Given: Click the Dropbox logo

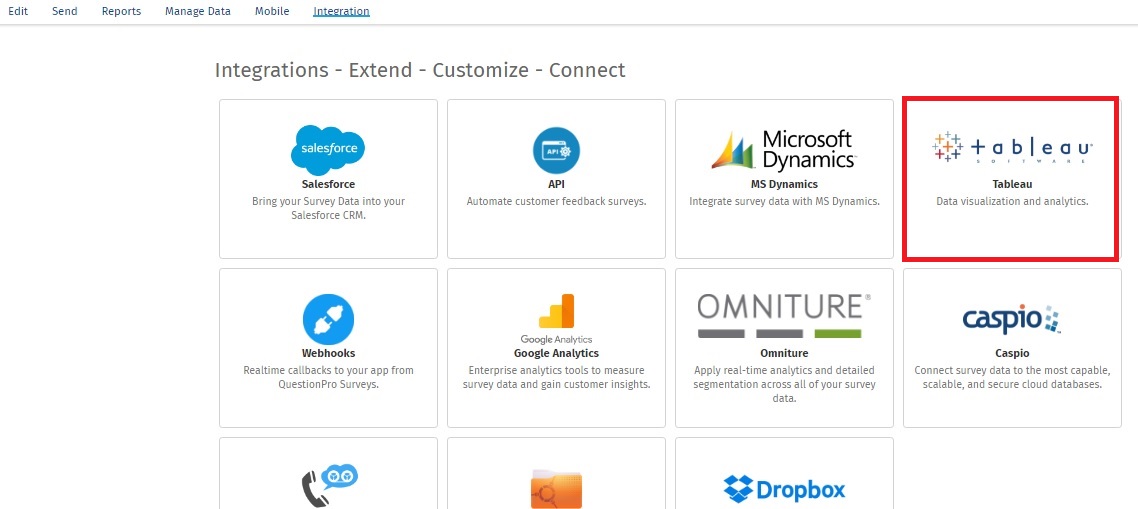Looking at the screenshot, I should point(784,489).
